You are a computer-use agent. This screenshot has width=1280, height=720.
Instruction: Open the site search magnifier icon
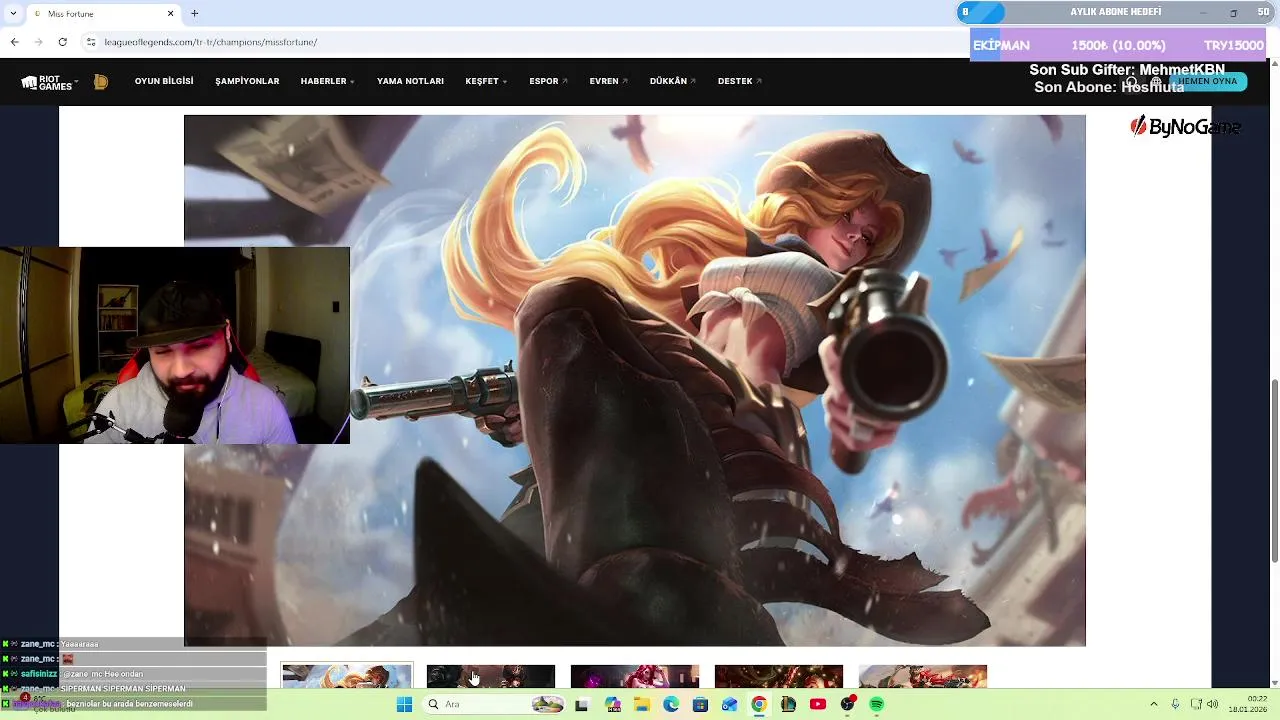[1131, 82]
